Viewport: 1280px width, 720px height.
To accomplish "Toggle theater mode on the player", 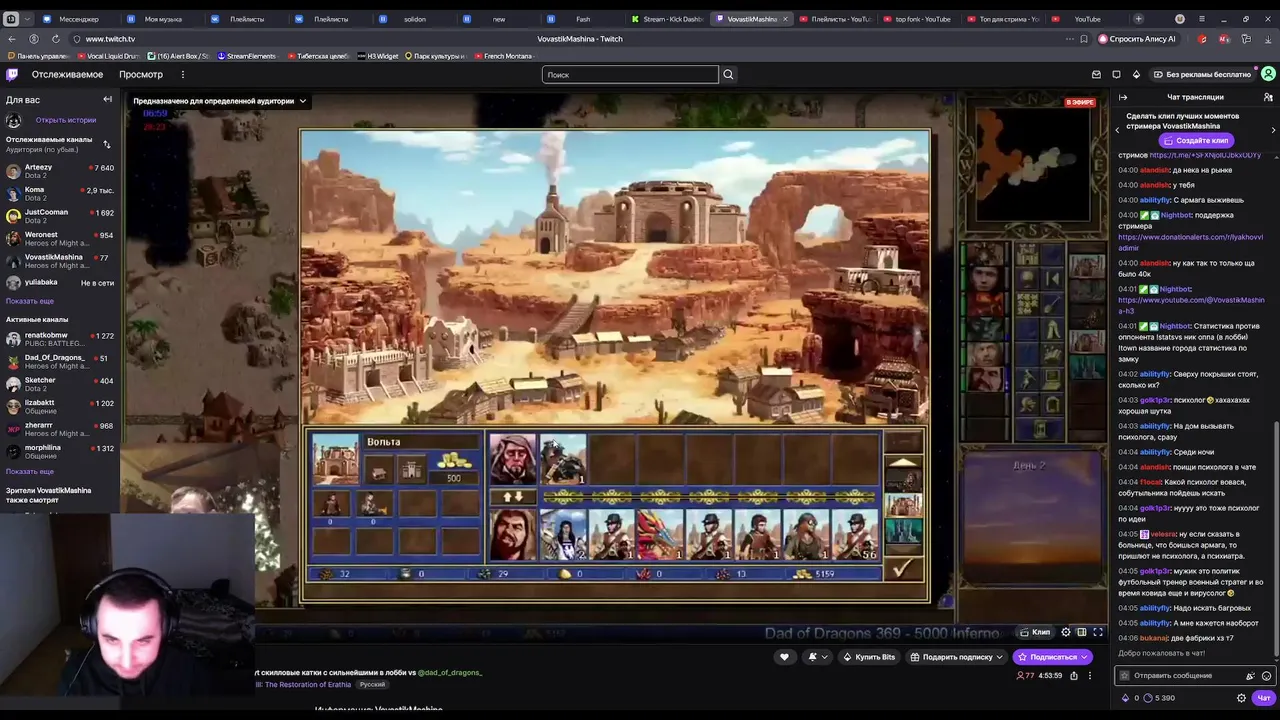I will 1081,632.
